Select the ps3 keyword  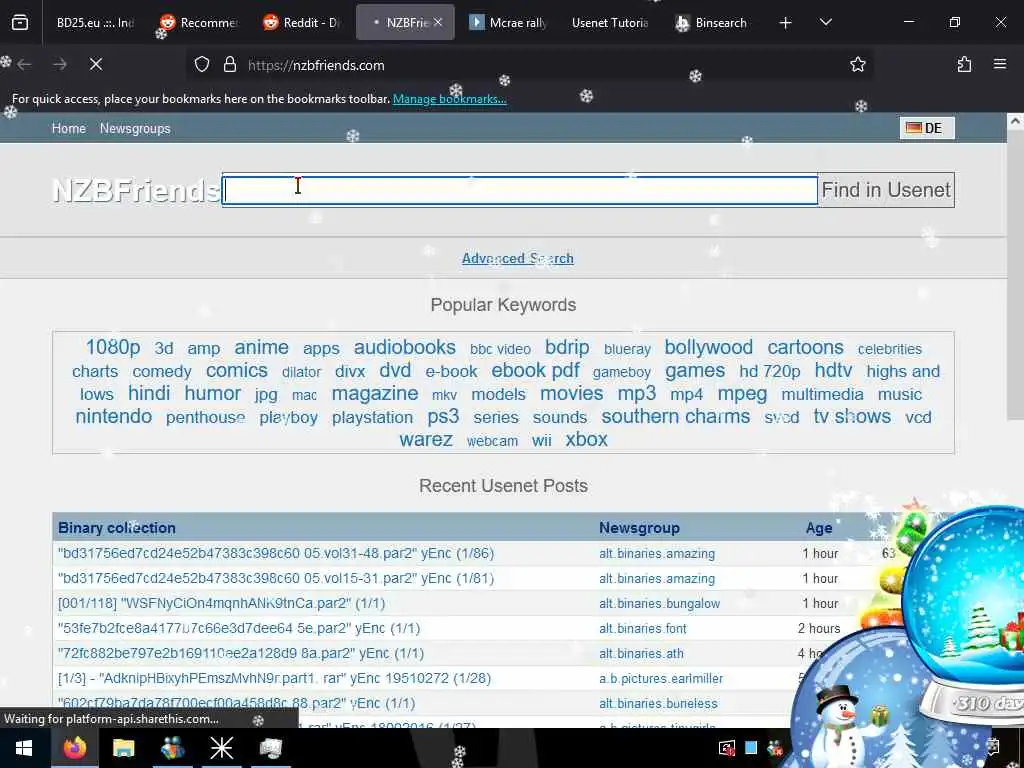[x=443, y=417]
